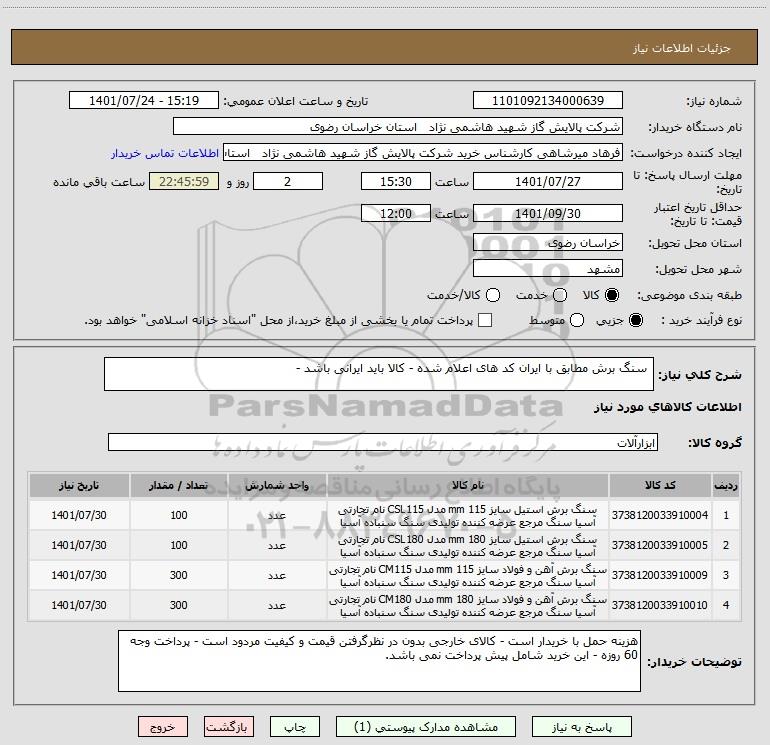Select the 'خدمت' radio option
This screenshot has height=745, width=770.
coord(559,296)
